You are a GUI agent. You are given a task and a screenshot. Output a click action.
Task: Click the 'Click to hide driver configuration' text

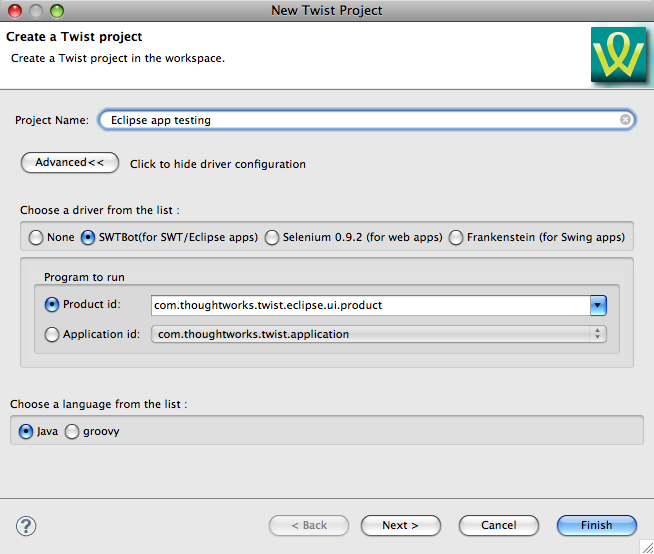[x=218, y=164]
